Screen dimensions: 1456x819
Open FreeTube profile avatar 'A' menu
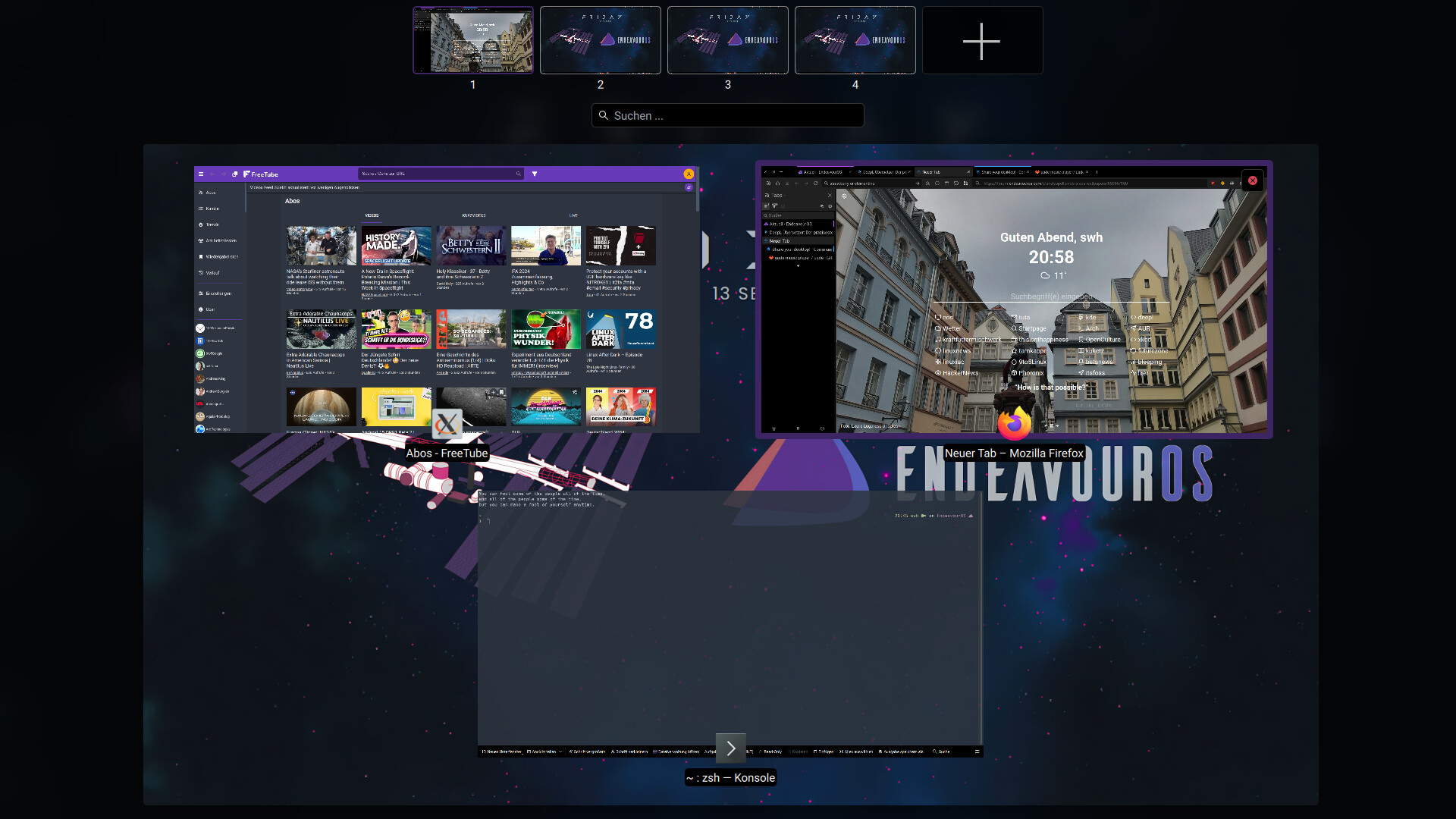click(689, 174)
